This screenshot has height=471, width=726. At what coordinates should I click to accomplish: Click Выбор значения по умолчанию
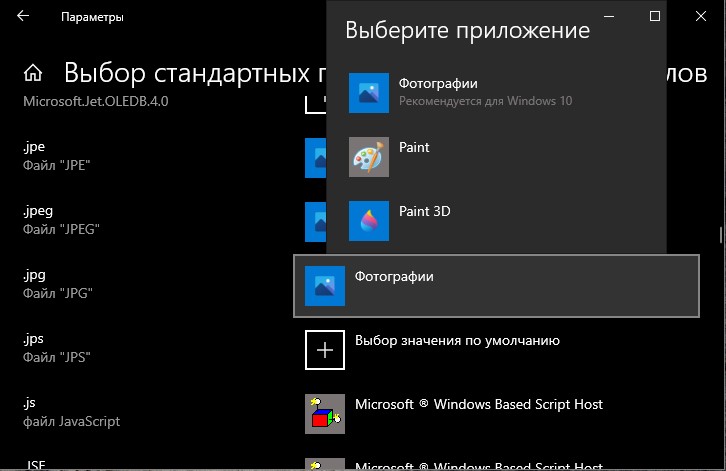[457, 340]
